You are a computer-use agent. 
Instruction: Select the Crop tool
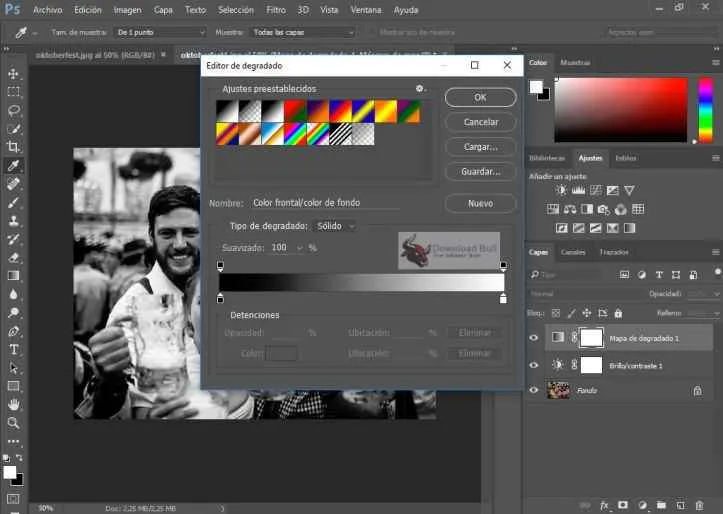(x=13, y=147)
